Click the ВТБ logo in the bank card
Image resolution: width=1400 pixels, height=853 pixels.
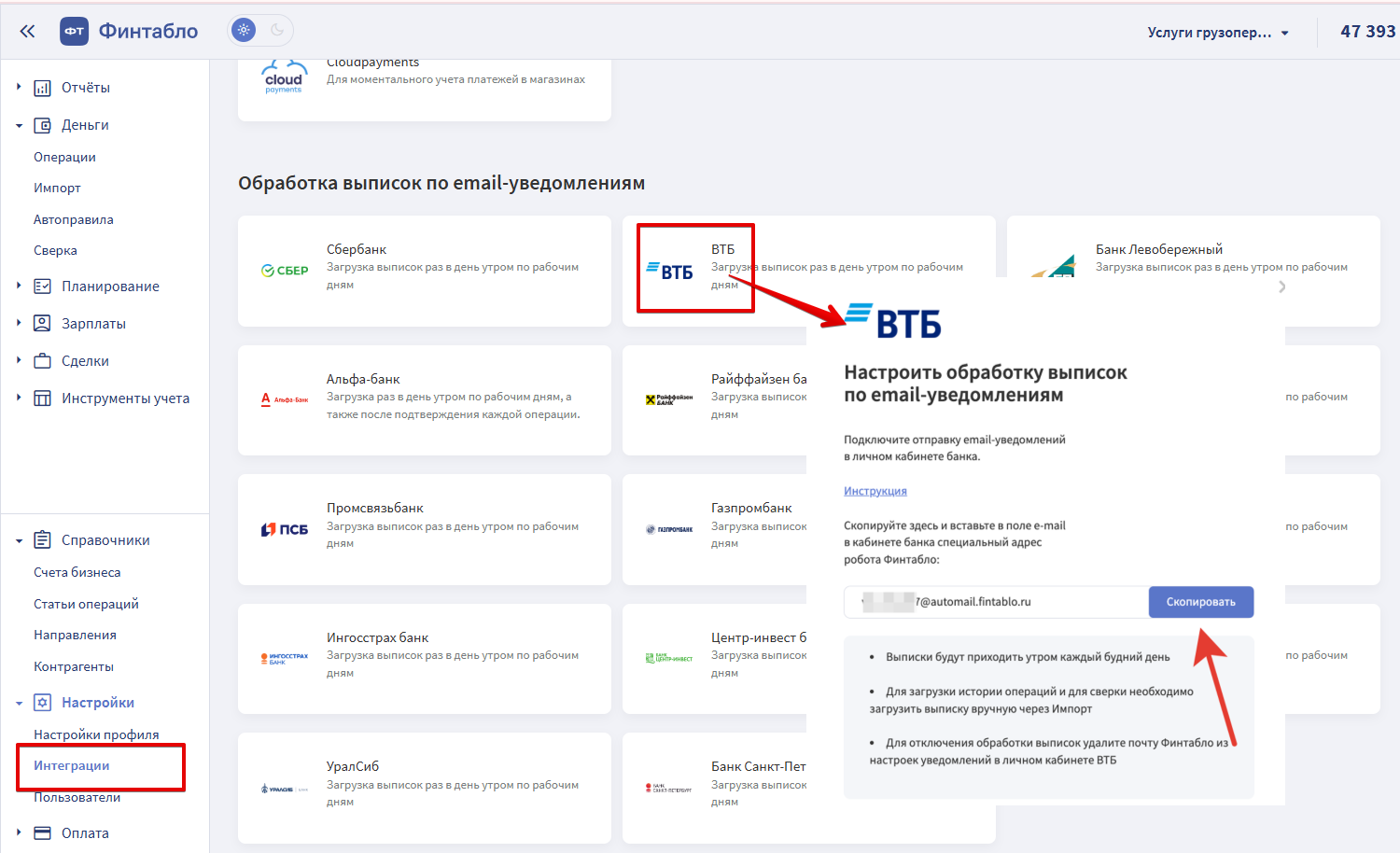[670, 272]
